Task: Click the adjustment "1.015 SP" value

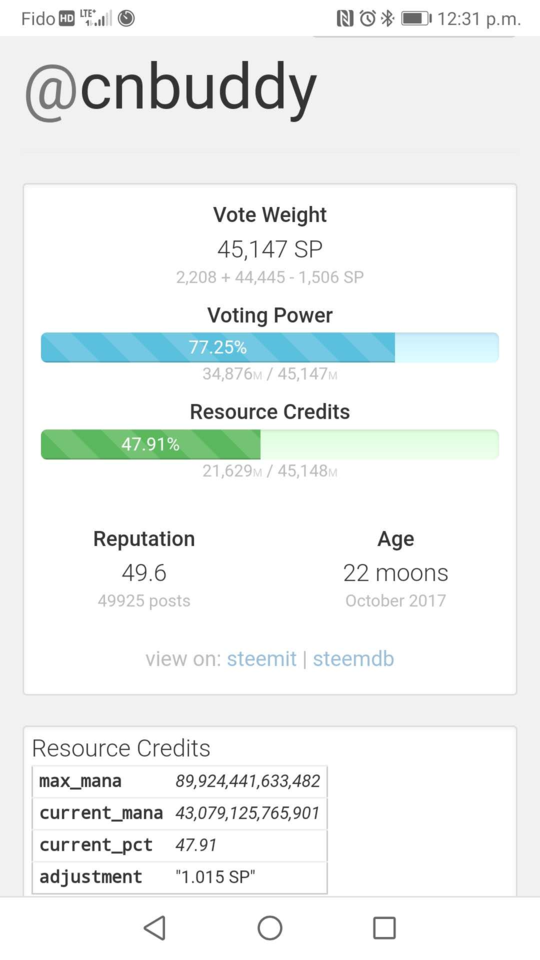Action: 215,877
